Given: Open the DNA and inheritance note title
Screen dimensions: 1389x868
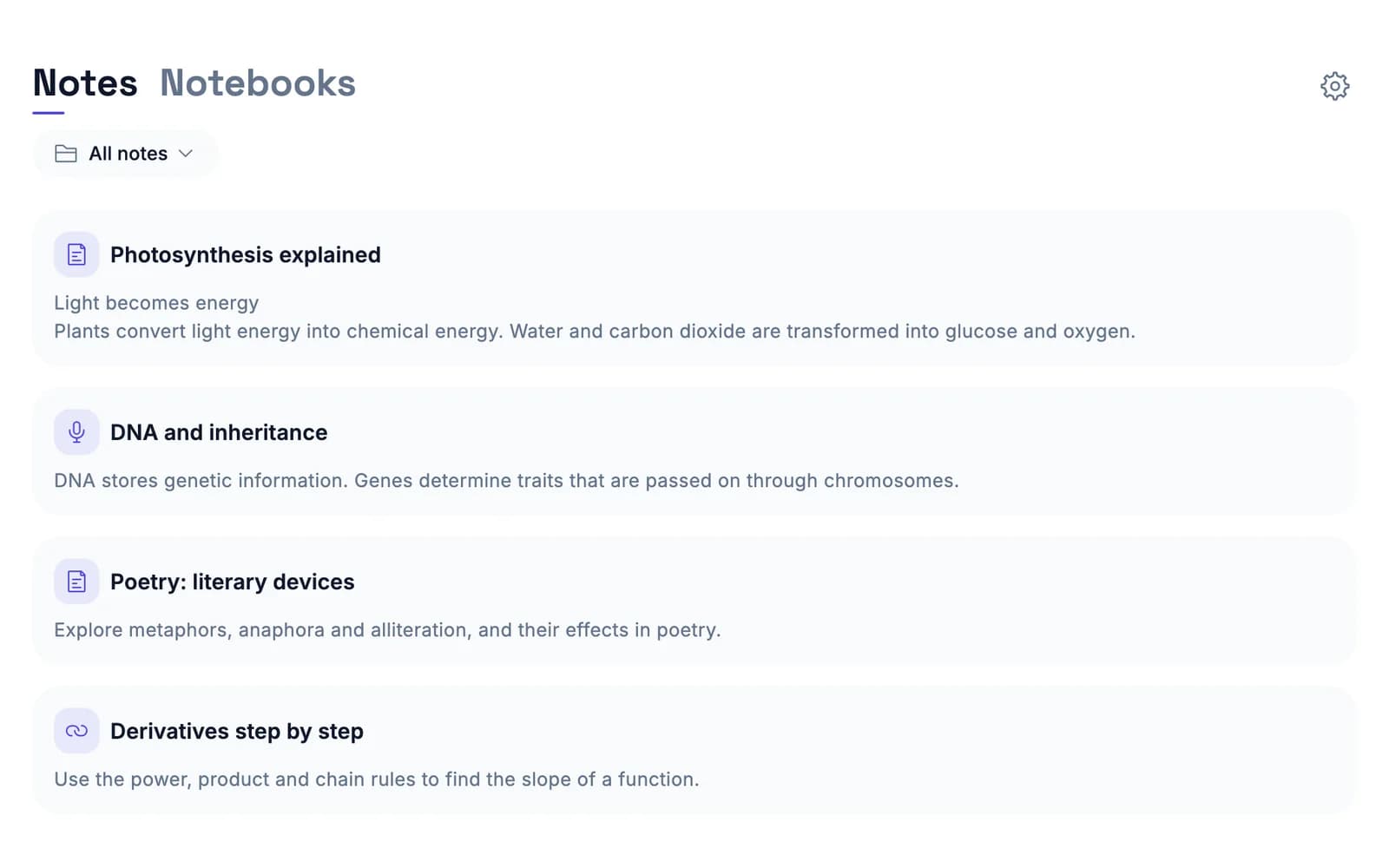Looking at the screenshot, I should [219, 432].
